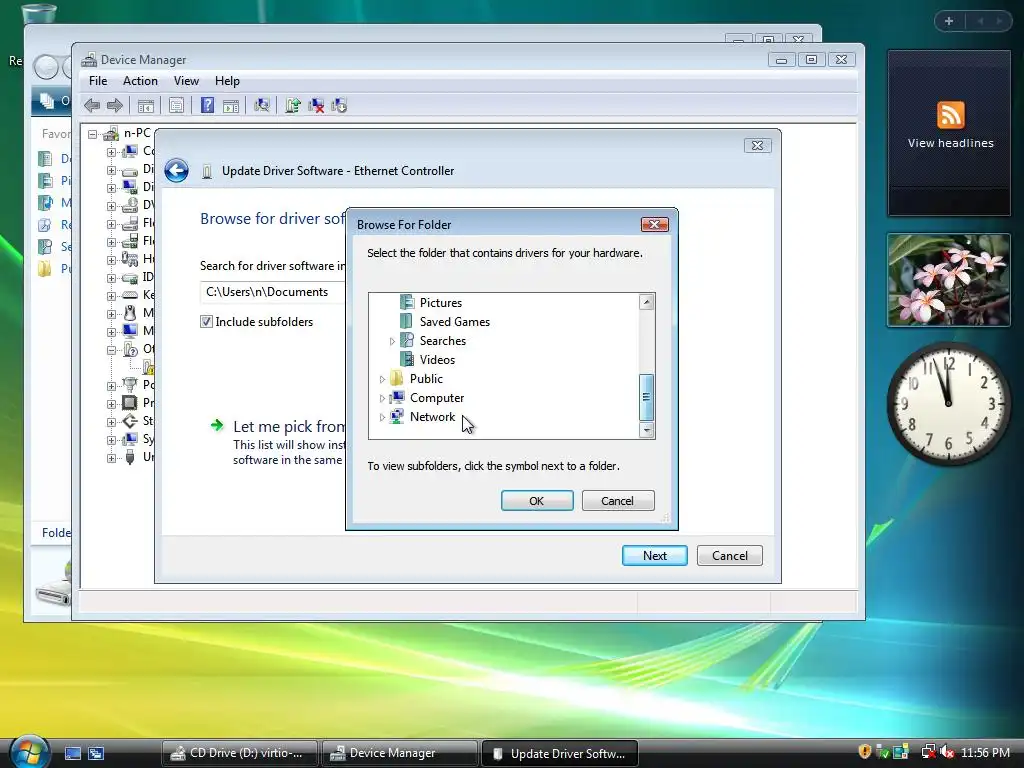Click the processor chip icon in device tree
1024x768 pixels.
[x=130, y=403]
